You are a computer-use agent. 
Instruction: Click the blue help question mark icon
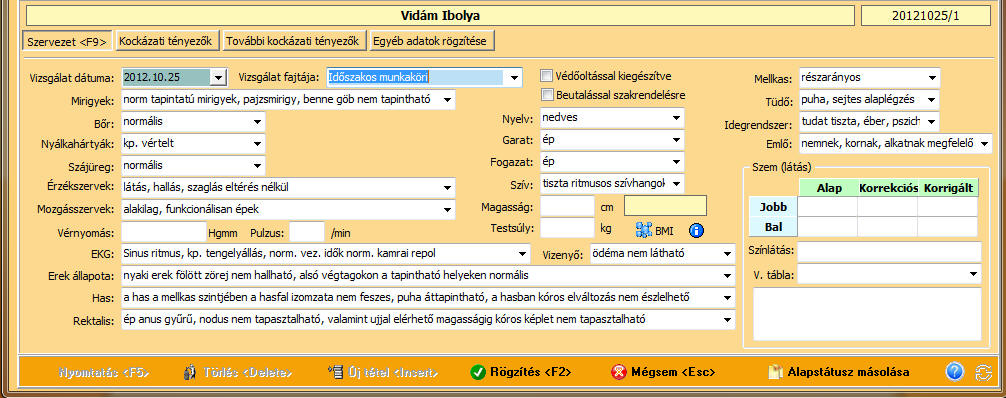click(x=955, y=371)
